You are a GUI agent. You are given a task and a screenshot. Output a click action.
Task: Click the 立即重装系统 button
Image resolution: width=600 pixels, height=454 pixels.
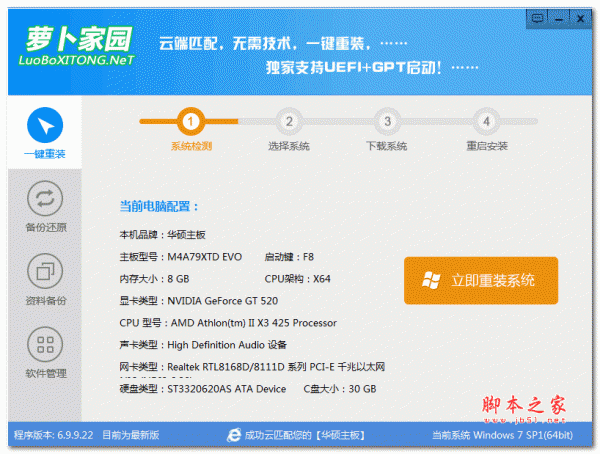click(x=481, y=281)
